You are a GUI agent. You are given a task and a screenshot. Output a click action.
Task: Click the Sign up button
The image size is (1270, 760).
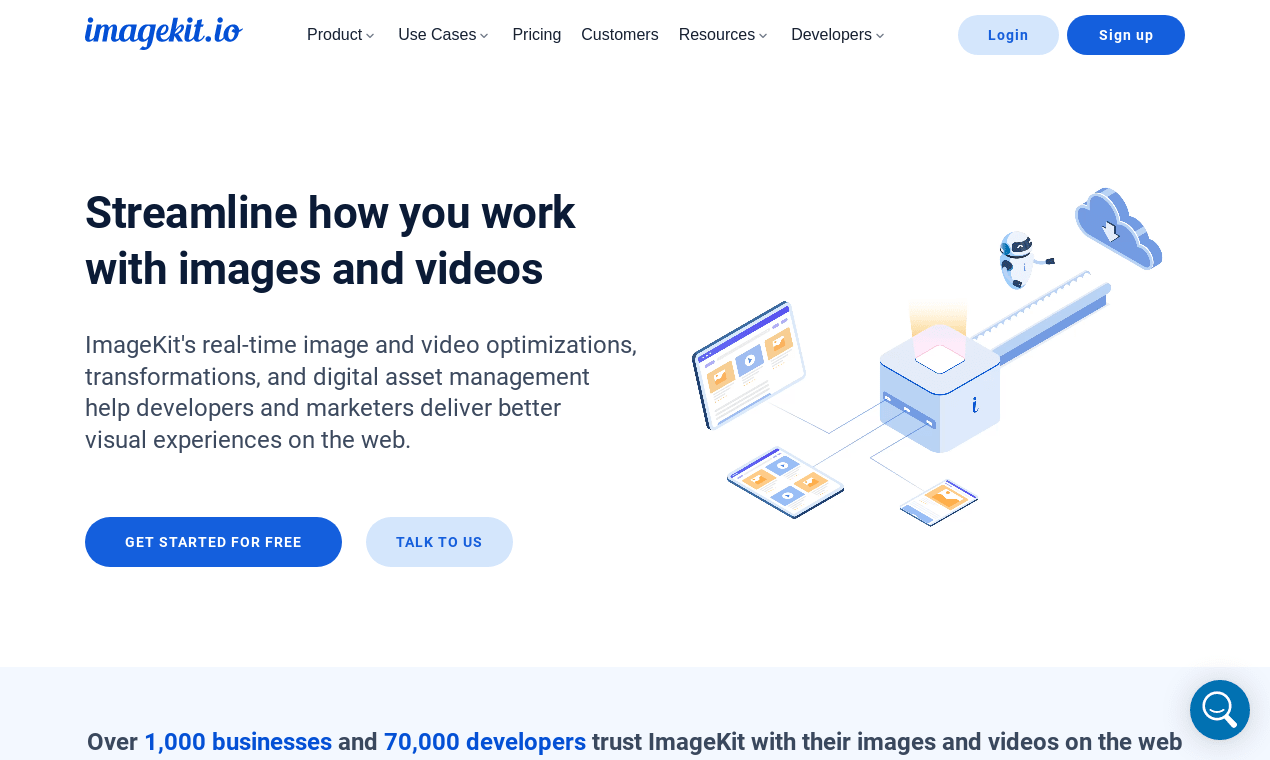1126,35
